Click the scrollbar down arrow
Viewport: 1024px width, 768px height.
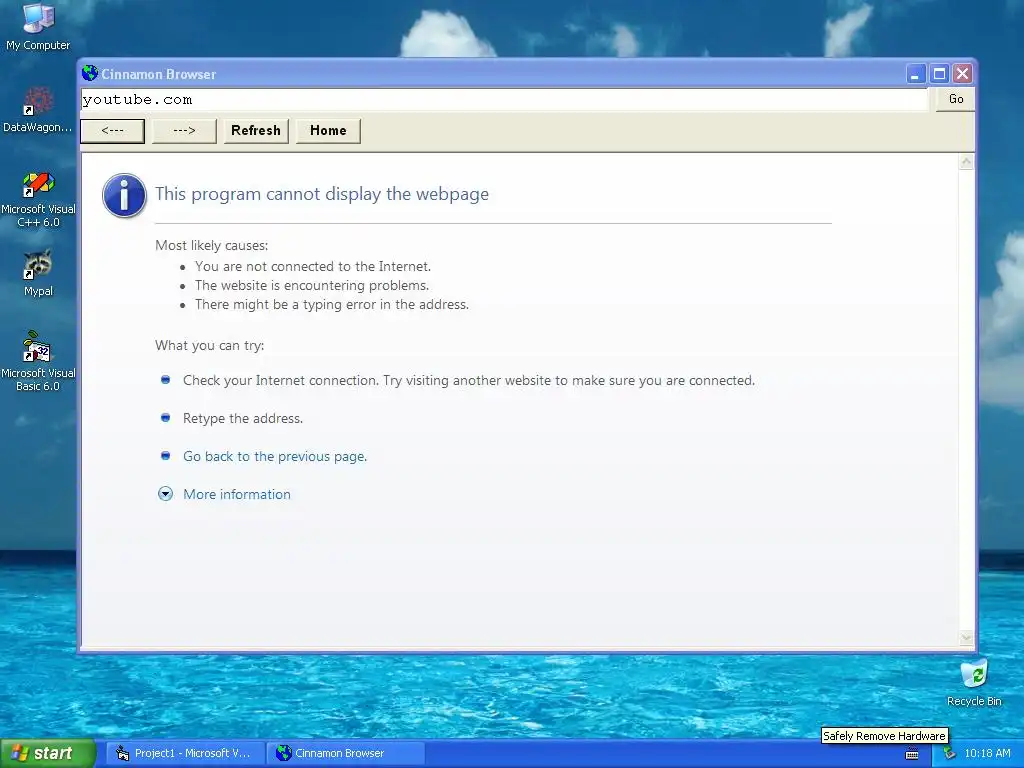967,637
